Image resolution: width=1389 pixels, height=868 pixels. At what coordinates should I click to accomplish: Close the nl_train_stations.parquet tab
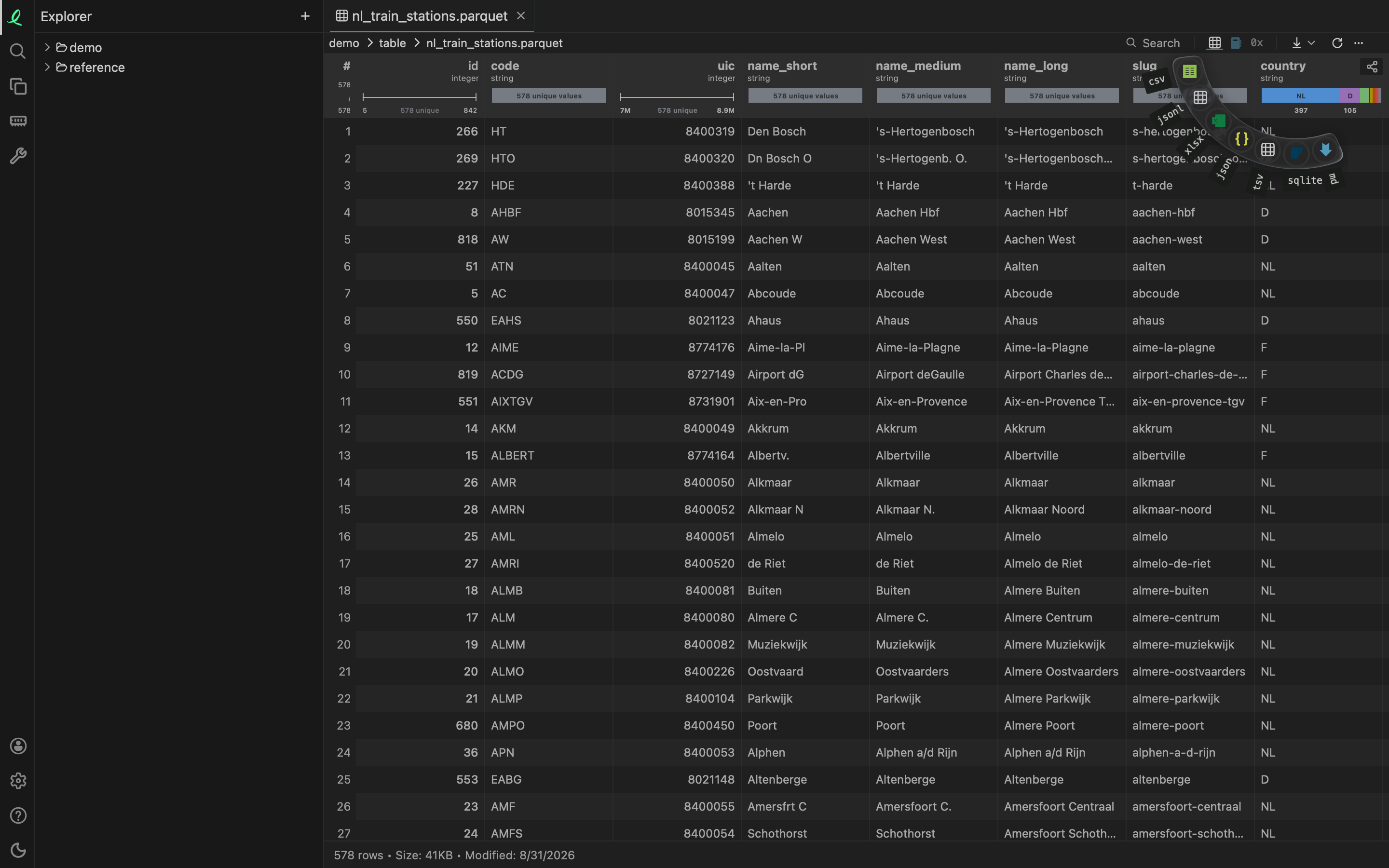click(521, 16)
